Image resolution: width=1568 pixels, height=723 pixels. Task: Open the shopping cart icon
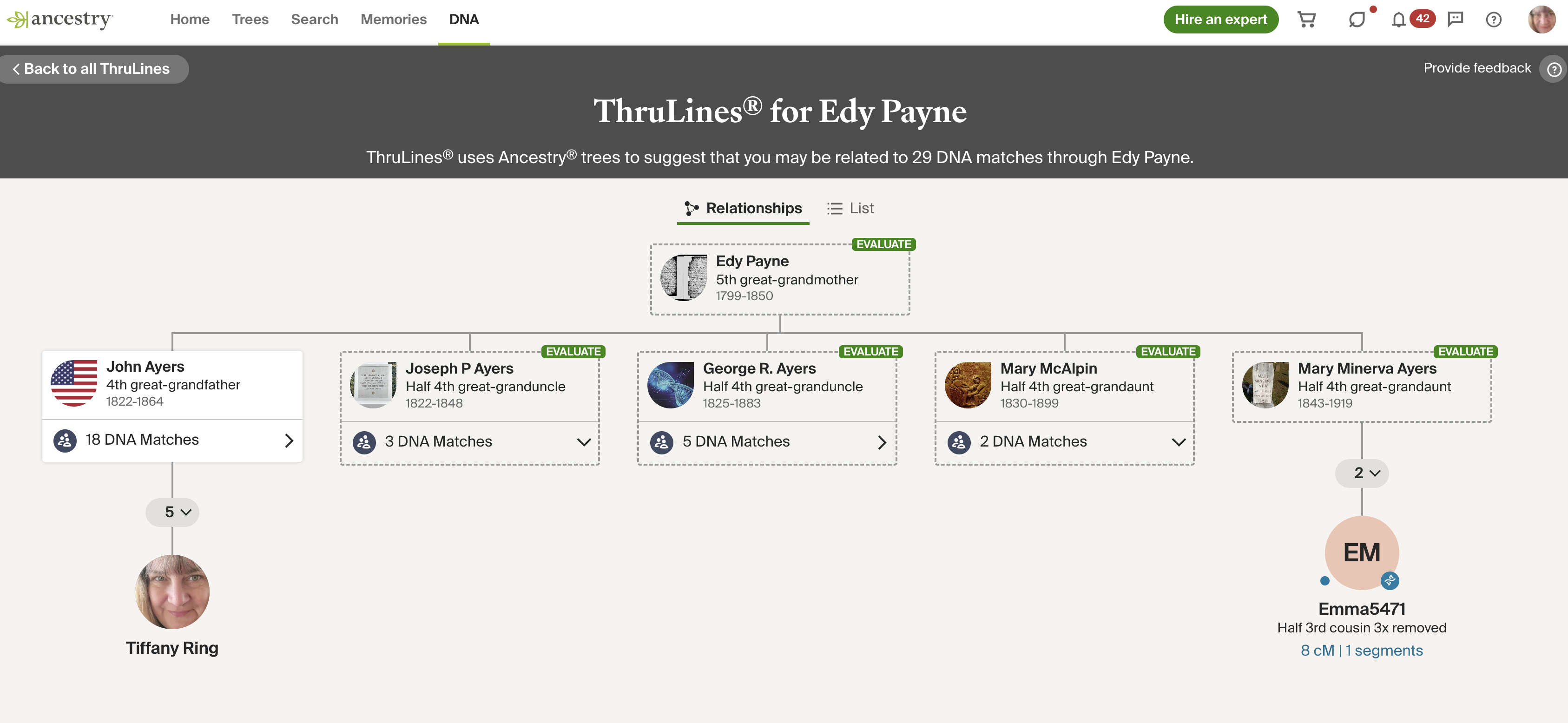click(x=1306, y=20)
